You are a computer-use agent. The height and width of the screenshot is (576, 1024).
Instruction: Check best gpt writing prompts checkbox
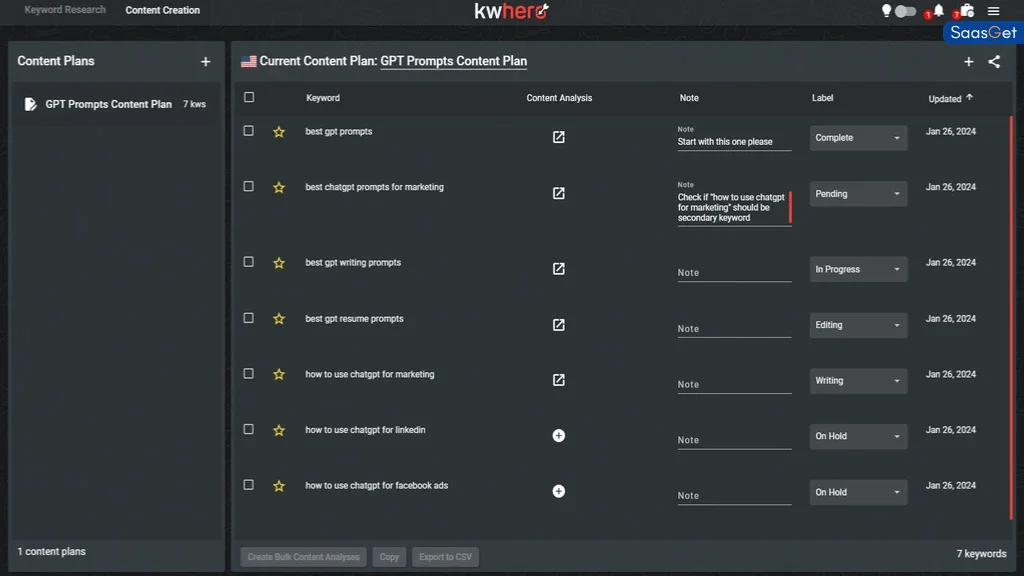click(x=249, y=262)
